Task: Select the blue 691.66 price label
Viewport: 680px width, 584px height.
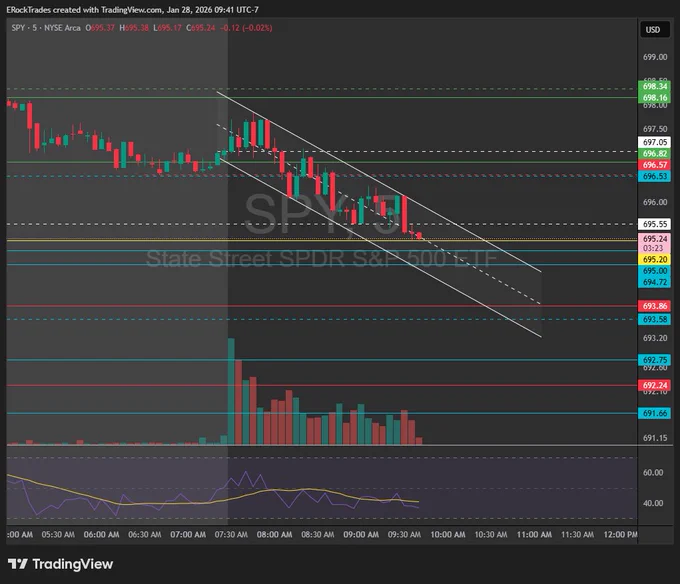Action: [654, 413]
